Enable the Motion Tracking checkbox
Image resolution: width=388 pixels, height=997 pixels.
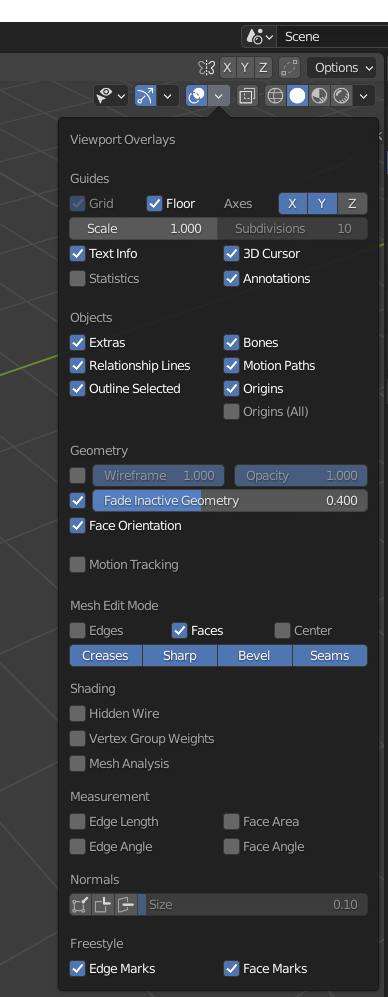coord(78,565)
